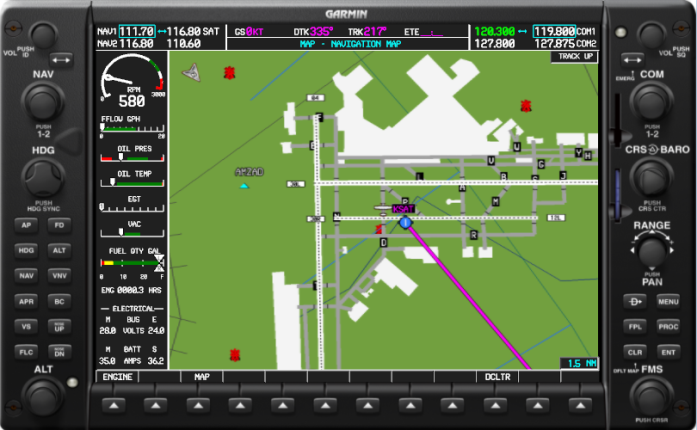Click the red obstacle symbol at top-right of map

pos(526,105)
